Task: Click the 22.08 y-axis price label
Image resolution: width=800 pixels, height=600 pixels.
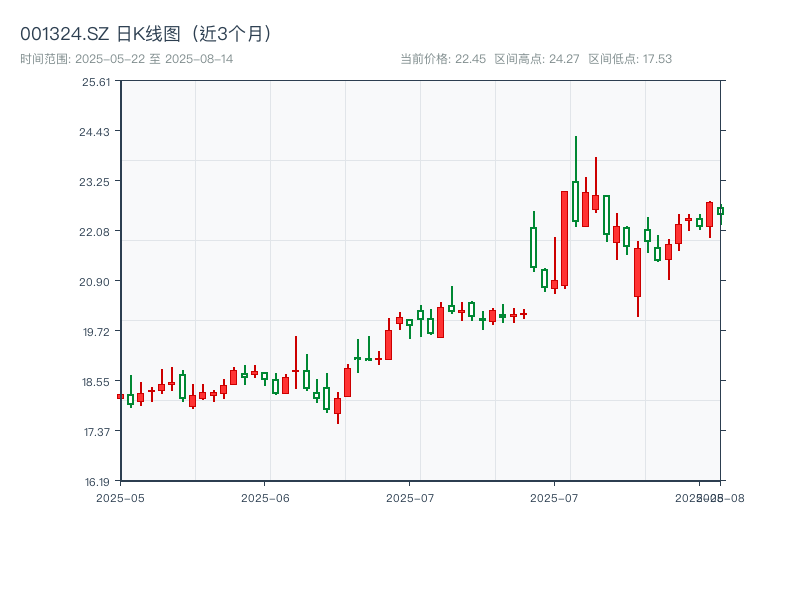Action: click(x=96, y=232)
